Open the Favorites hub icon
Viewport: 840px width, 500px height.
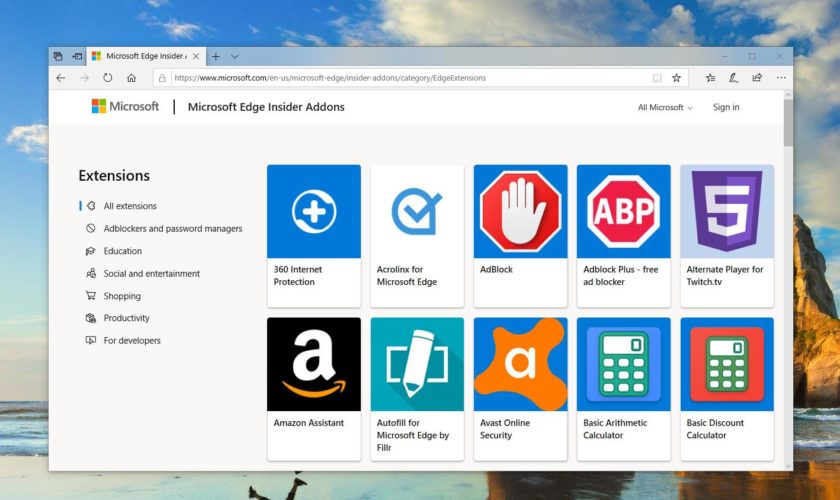pos(710,78)
